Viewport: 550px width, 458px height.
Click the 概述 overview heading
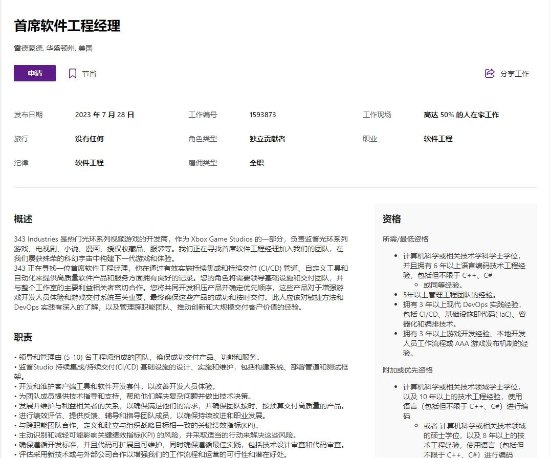point(23,219)
